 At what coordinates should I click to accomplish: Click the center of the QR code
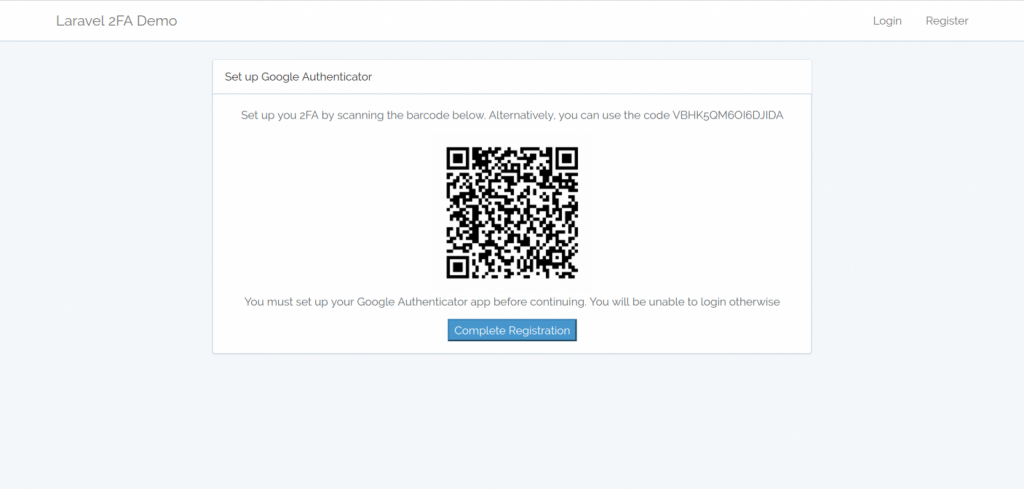512,213
